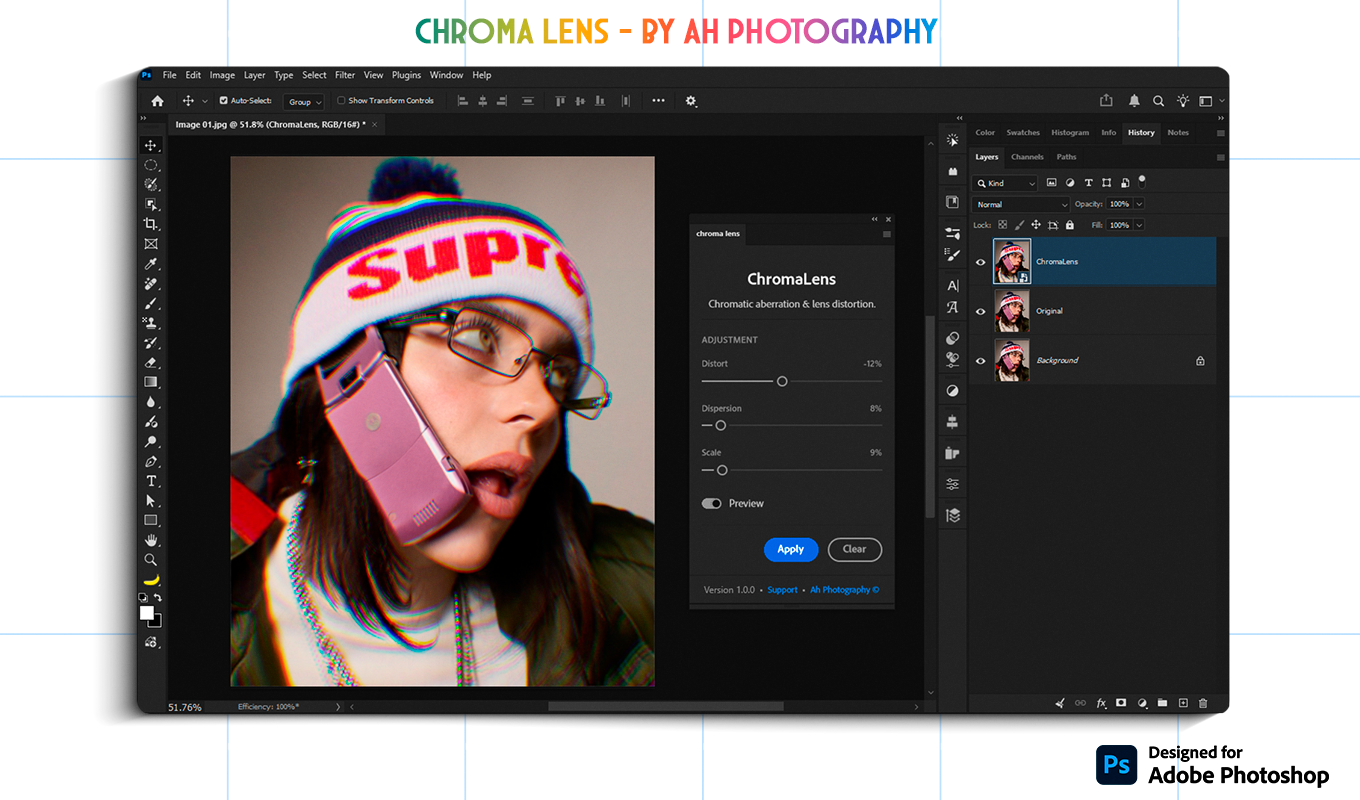Viewport: 1360px width, 800px height.
Task: Open the Ah Photography link
Action: [x=845, y=590]
